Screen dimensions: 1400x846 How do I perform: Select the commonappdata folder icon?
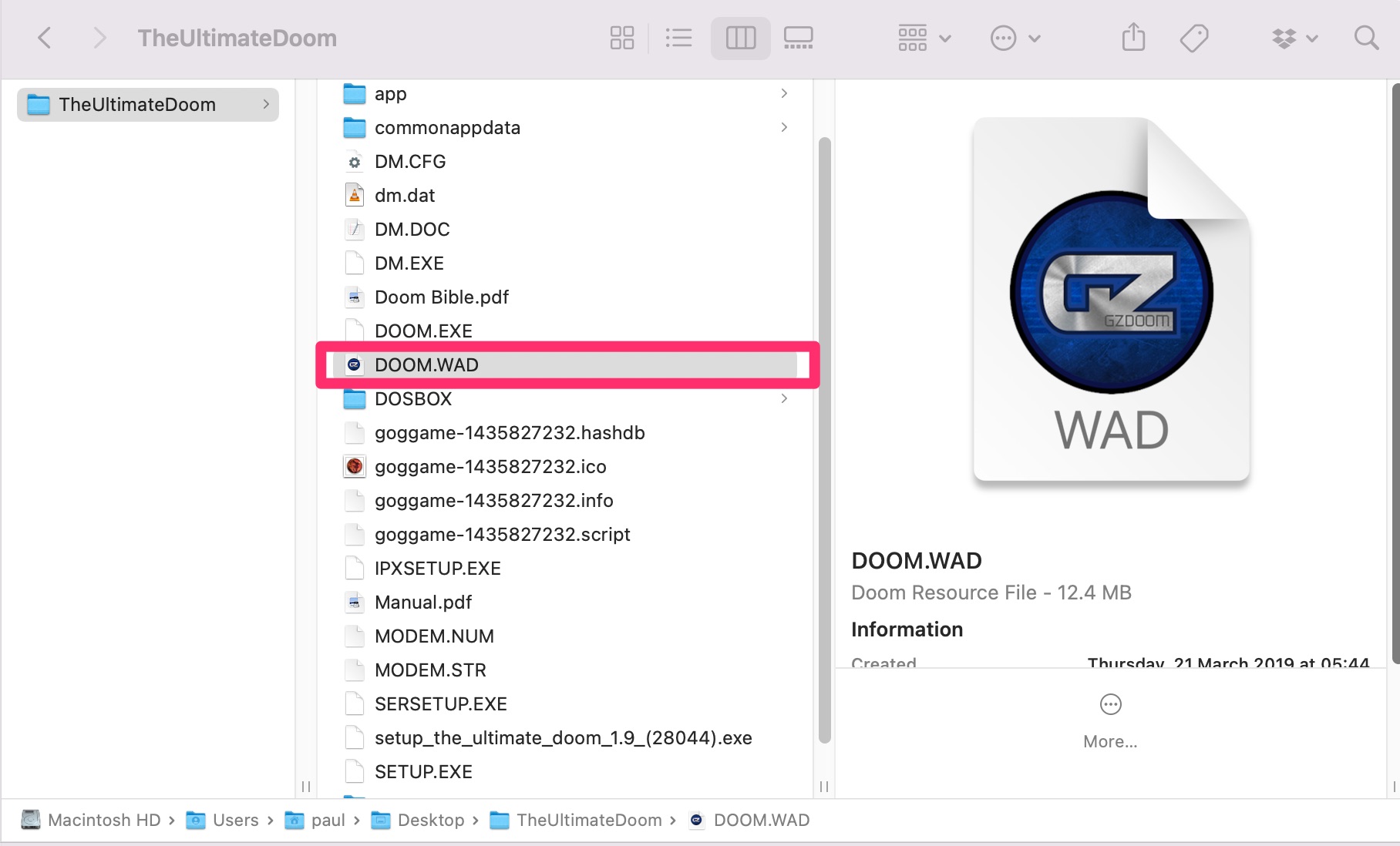(354, 127)
